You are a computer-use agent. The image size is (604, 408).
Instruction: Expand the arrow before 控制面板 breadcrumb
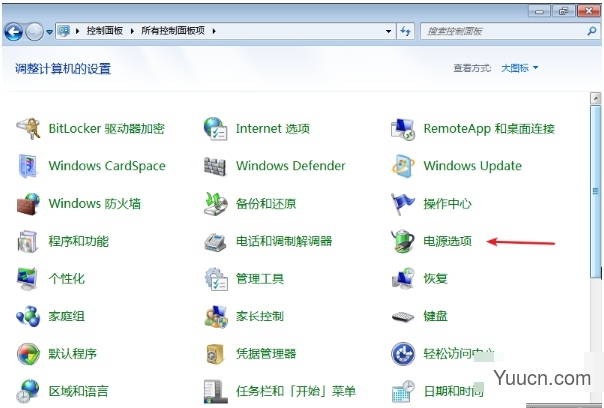point(77,31)
